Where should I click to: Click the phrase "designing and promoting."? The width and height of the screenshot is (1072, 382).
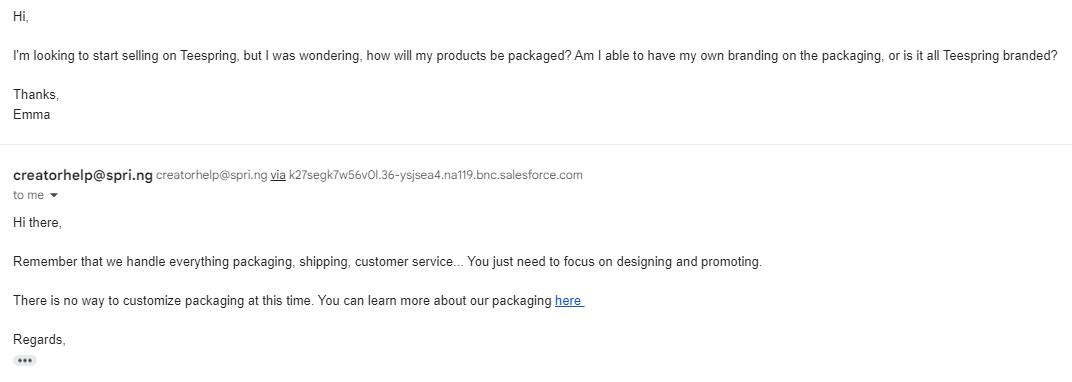click(689, 262)
